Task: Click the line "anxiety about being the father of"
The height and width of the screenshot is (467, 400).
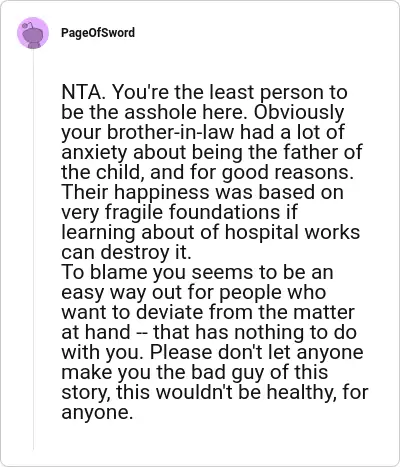Action: (x=212, y=152)
